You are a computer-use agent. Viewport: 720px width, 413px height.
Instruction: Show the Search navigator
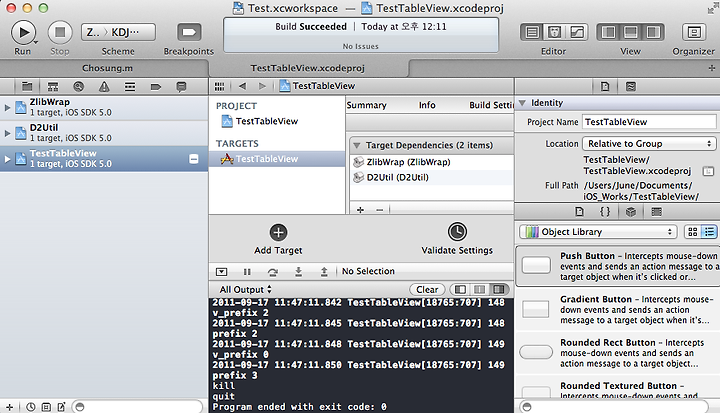pos(79,86)
